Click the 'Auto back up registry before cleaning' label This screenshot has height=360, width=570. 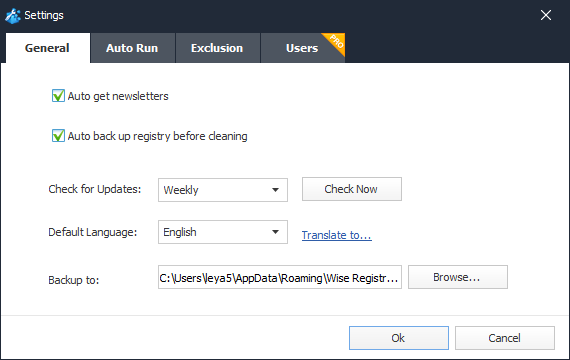click(x=157, y=136)
